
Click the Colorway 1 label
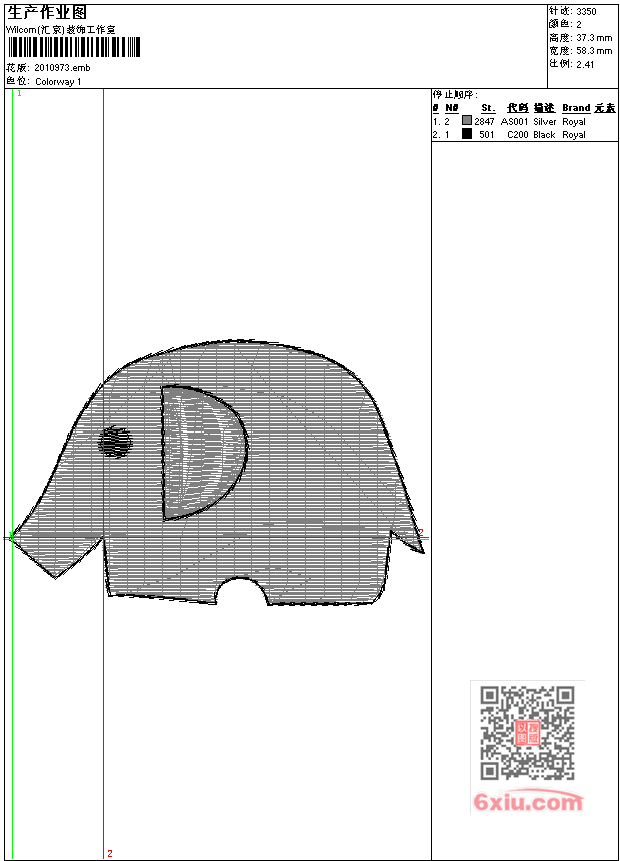tap(58, 82)
